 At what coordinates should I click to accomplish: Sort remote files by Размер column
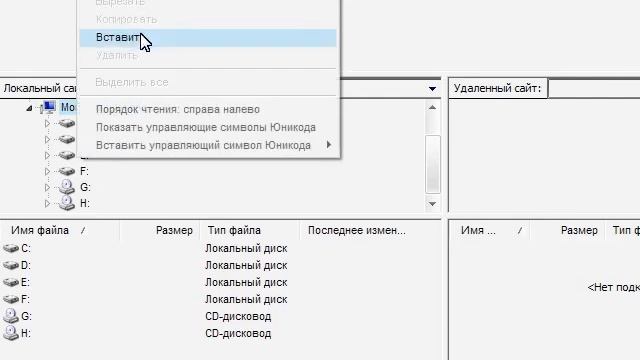pyautogui.click(x=568, y=231)
